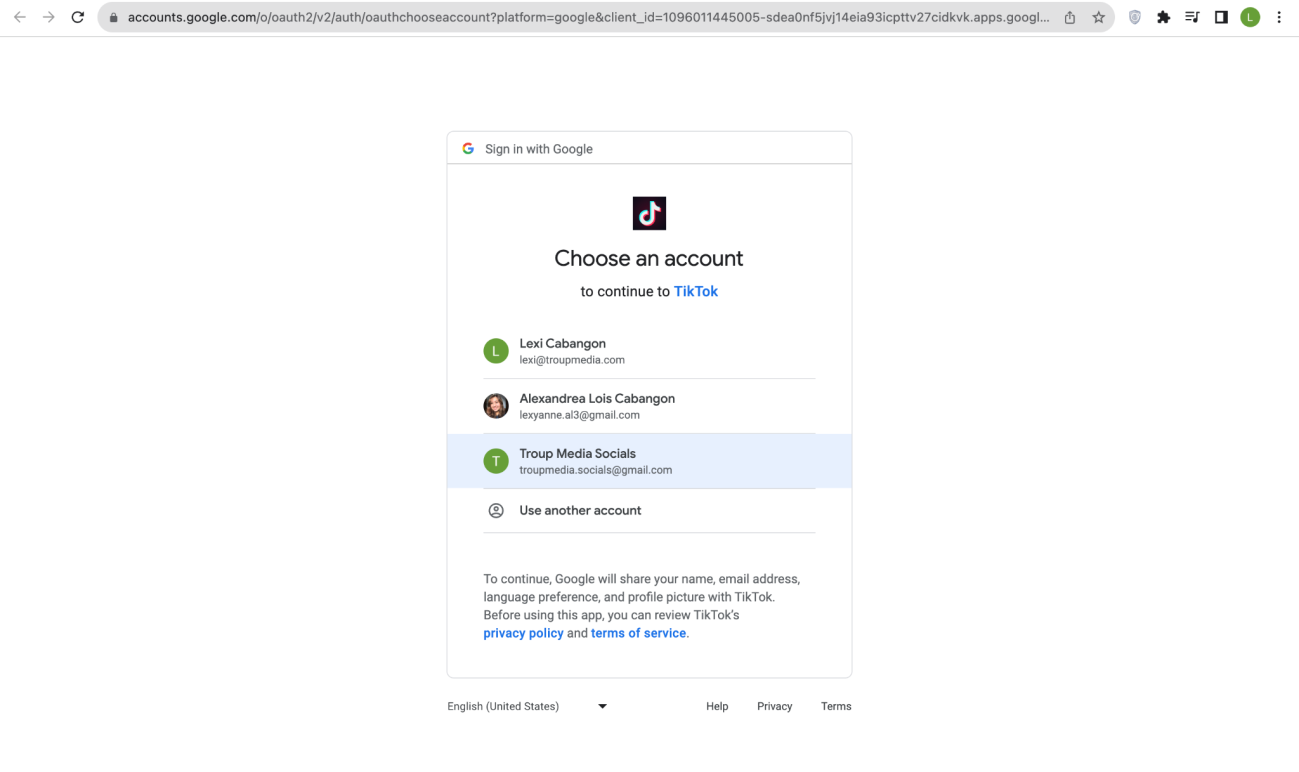Open the TikTok link in heading

coord(695,292)
